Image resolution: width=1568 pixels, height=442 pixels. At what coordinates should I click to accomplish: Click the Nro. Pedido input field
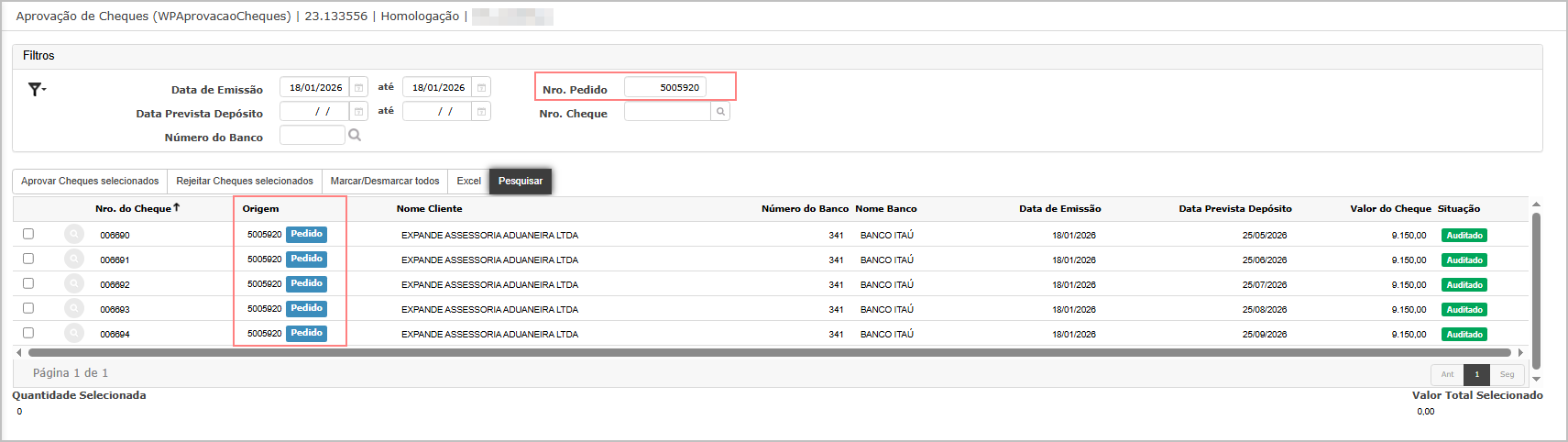pyautogui.click(x=665, y=88)
